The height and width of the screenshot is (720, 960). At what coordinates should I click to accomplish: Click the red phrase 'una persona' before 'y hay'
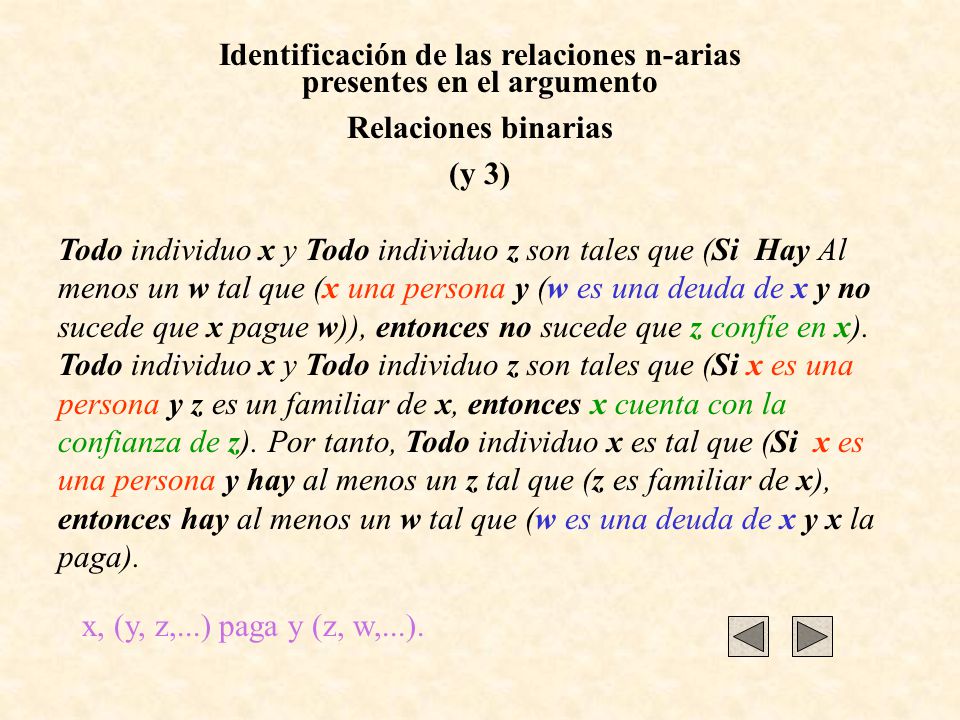136,481
